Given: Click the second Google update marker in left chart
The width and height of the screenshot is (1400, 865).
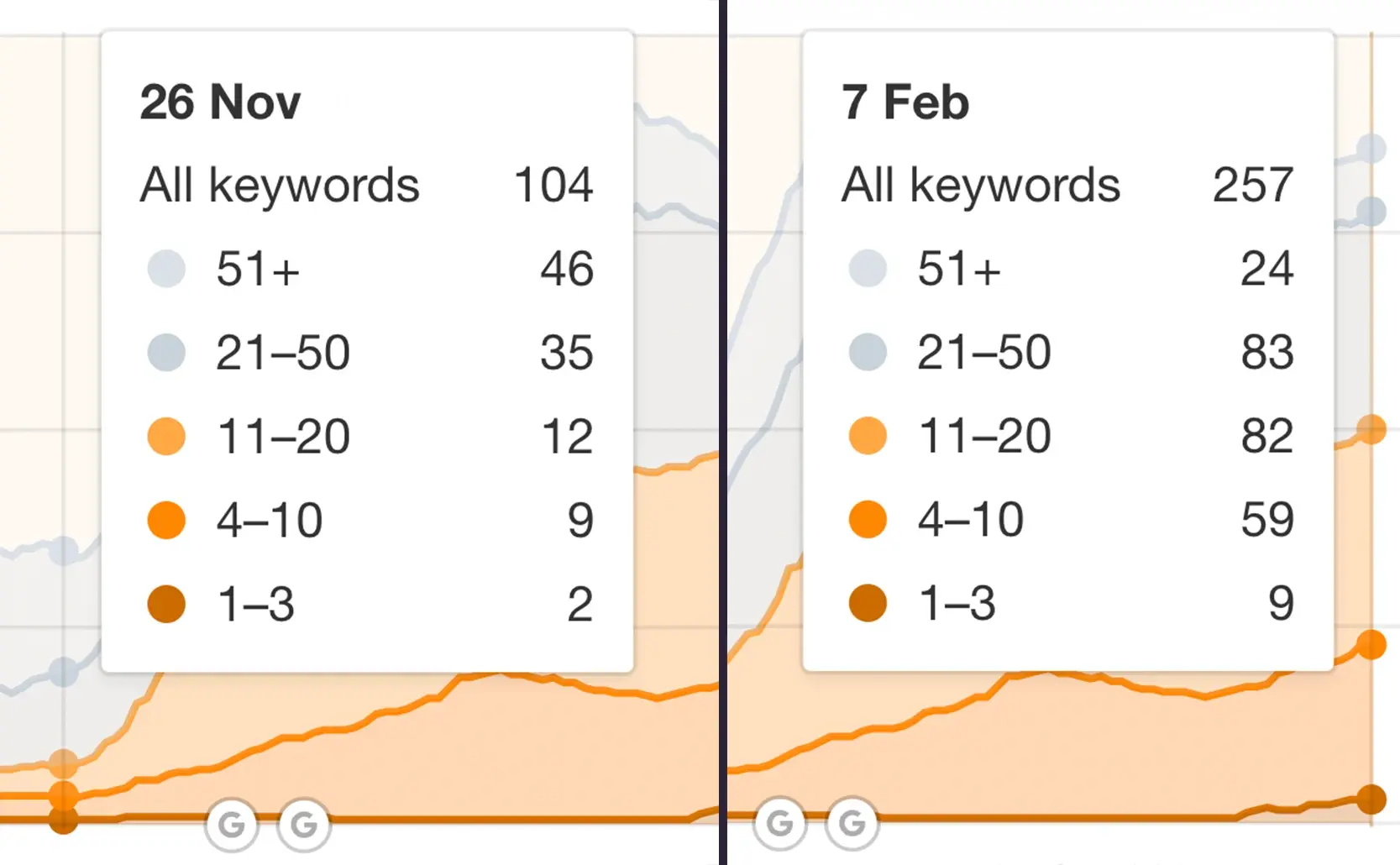Looking at the screenshot, I should coord(304,825).
